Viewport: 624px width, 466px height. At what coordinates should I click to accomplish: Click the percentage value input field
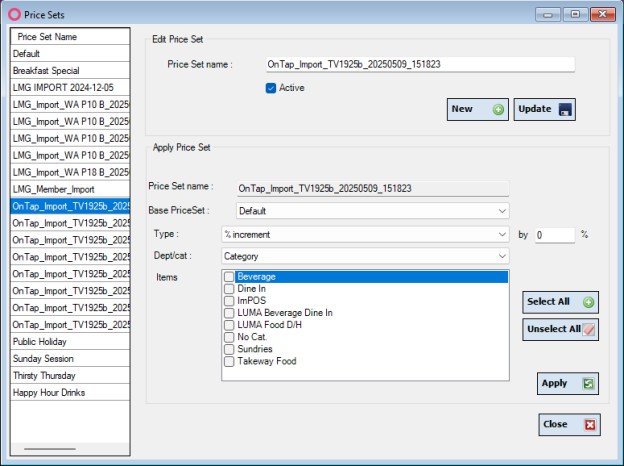(x=554, y=234)
